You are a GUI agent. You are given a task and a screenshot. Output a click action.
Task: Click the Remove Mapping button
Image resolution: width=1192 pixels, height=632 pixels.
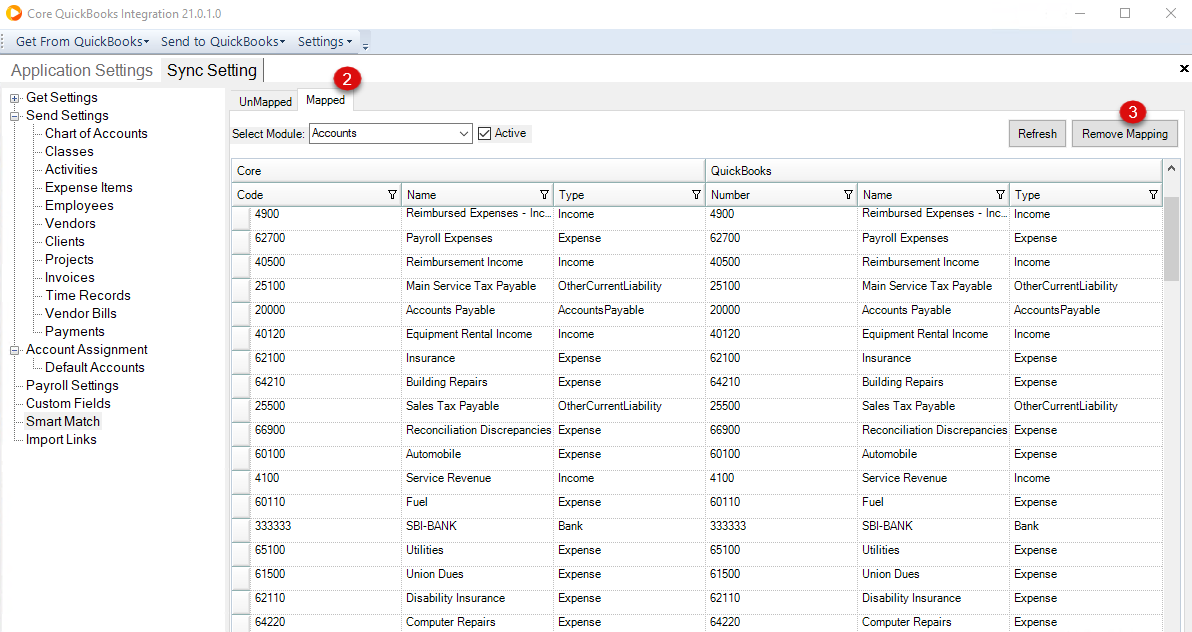[1124, 134]
